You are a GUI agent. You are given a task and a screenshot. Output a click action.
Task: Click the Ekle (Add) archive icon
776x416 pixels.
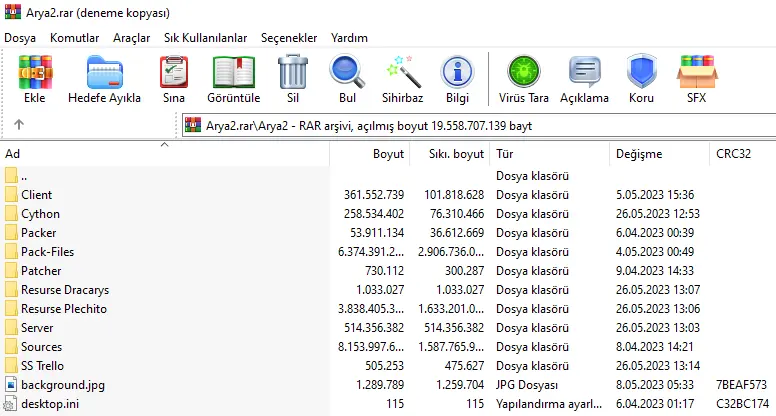tap(36, 79)
